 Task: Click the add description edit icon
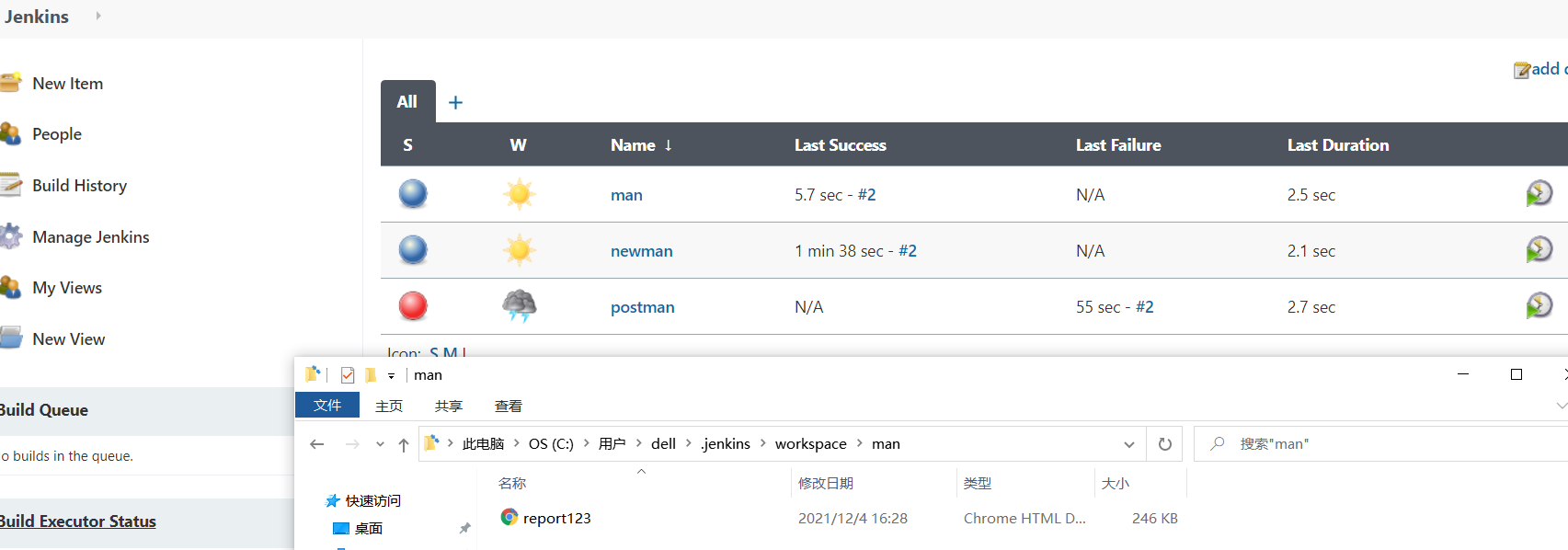(1522, 70)
